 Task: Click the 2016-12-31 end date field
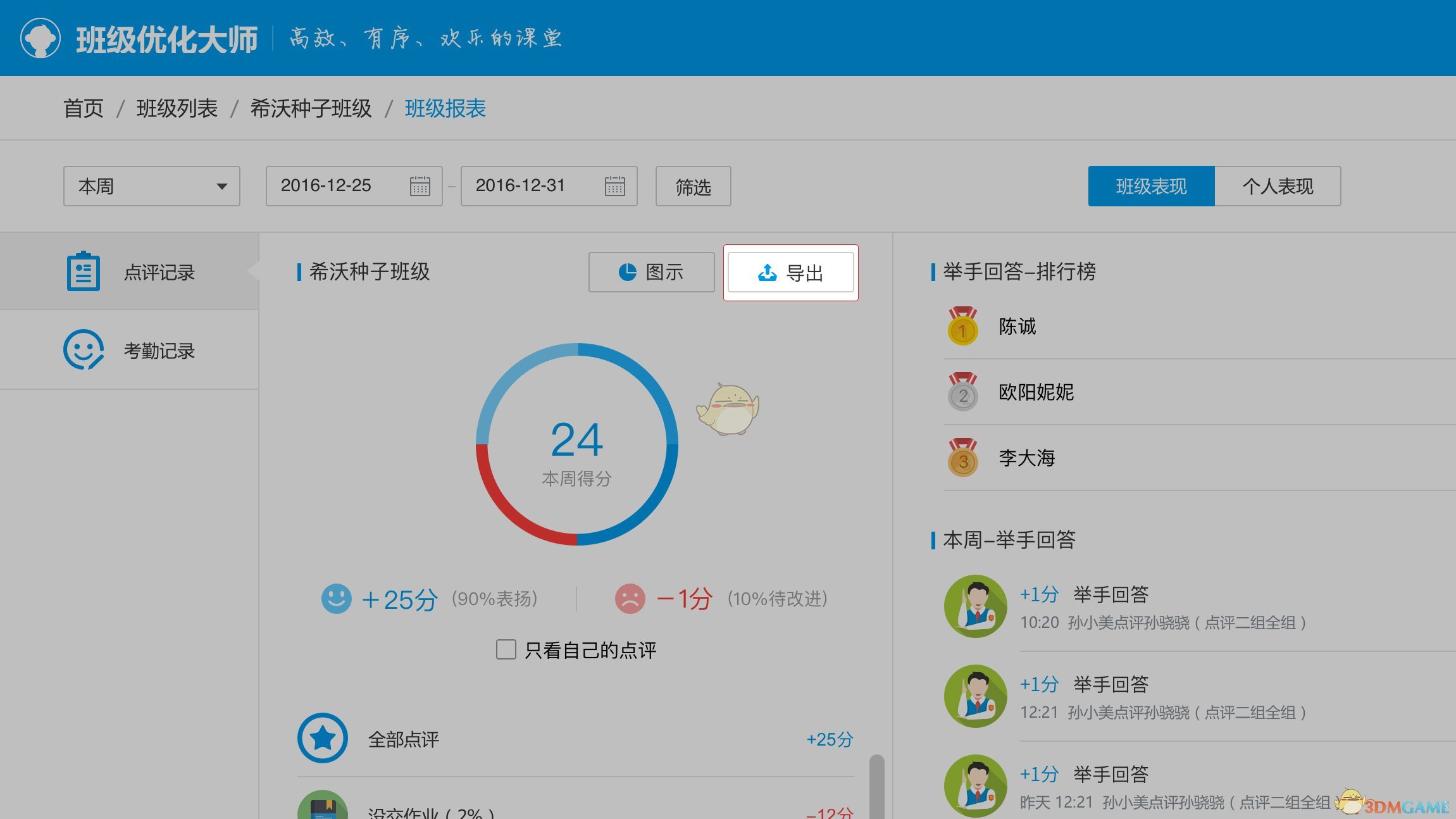(x=549, y=186)
